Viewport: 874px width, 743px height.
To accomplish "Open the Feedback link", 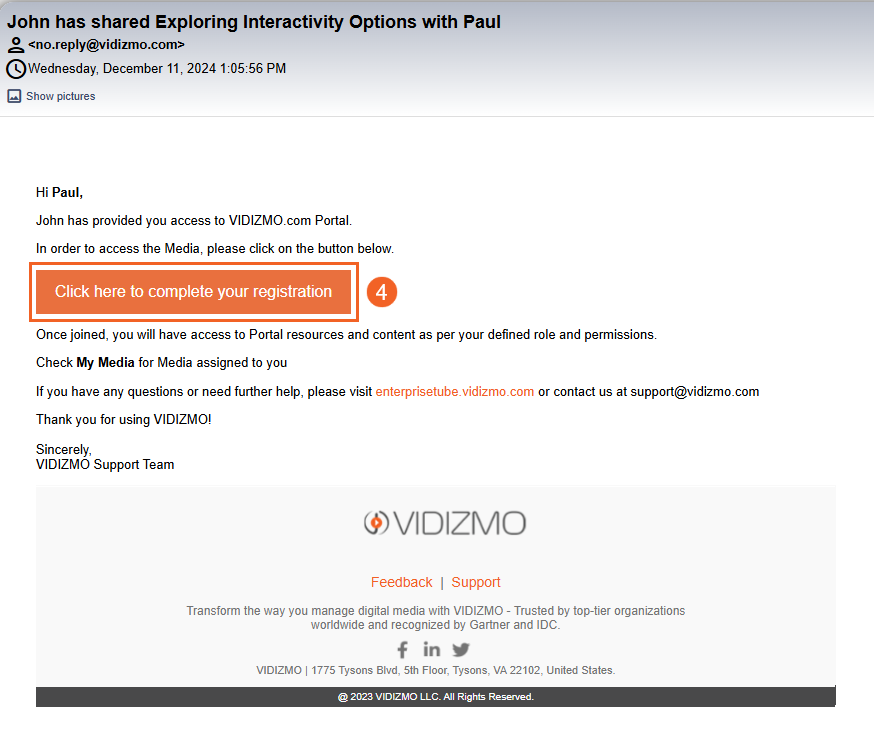I will click(x=401, y=582).
